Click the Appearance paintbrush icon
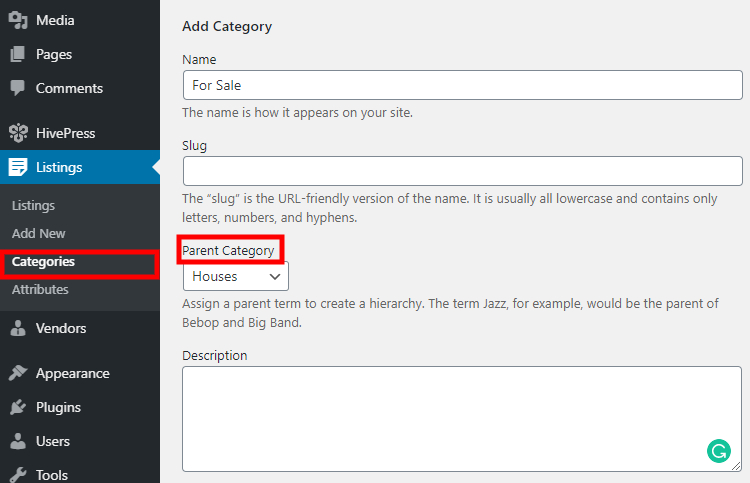This screenshot has height=483, width=750. (x=18, y=373)
